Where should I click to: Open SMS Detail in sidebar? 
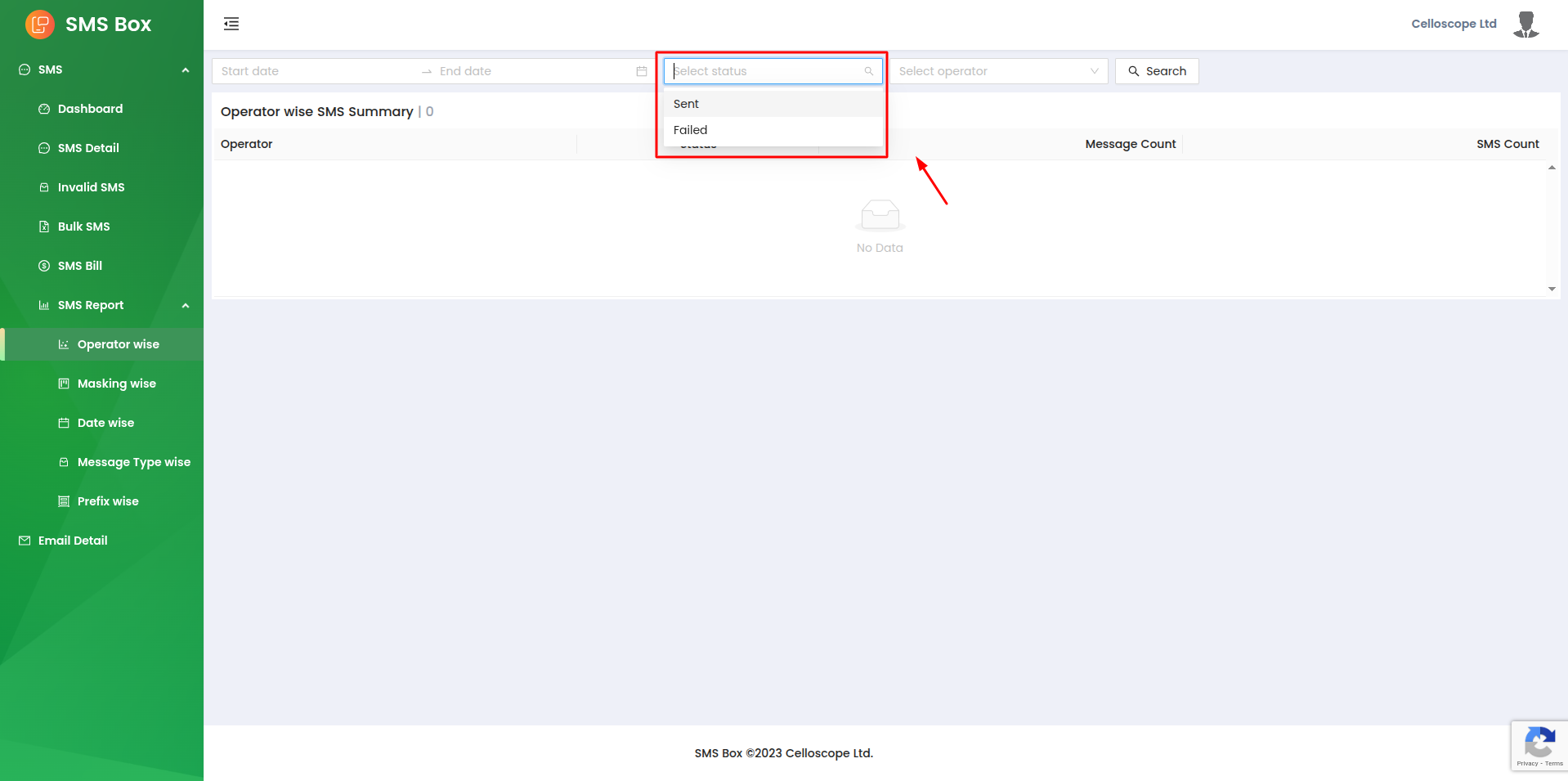(x=88, y=148)
